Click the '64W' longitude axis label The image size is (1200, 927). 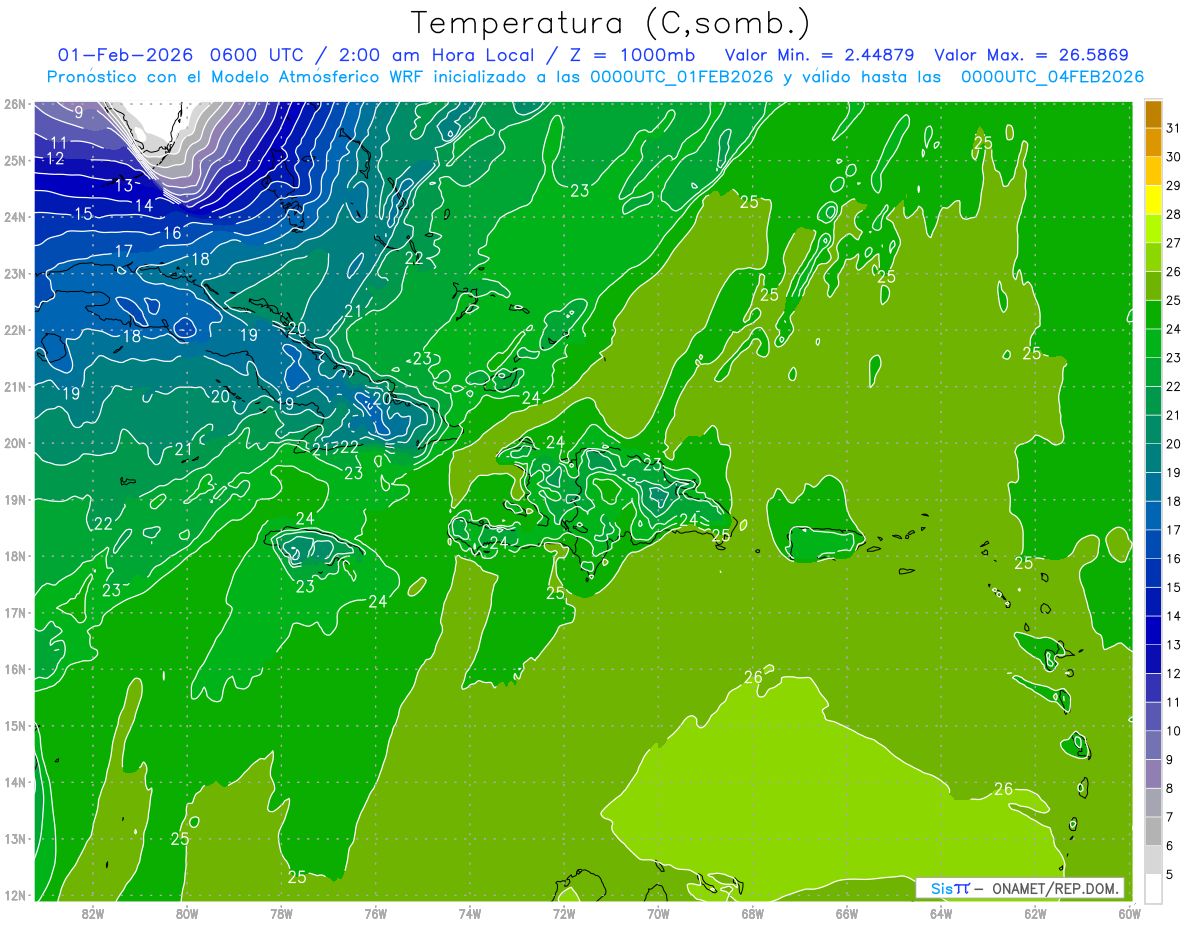click(x=941, y=912)
